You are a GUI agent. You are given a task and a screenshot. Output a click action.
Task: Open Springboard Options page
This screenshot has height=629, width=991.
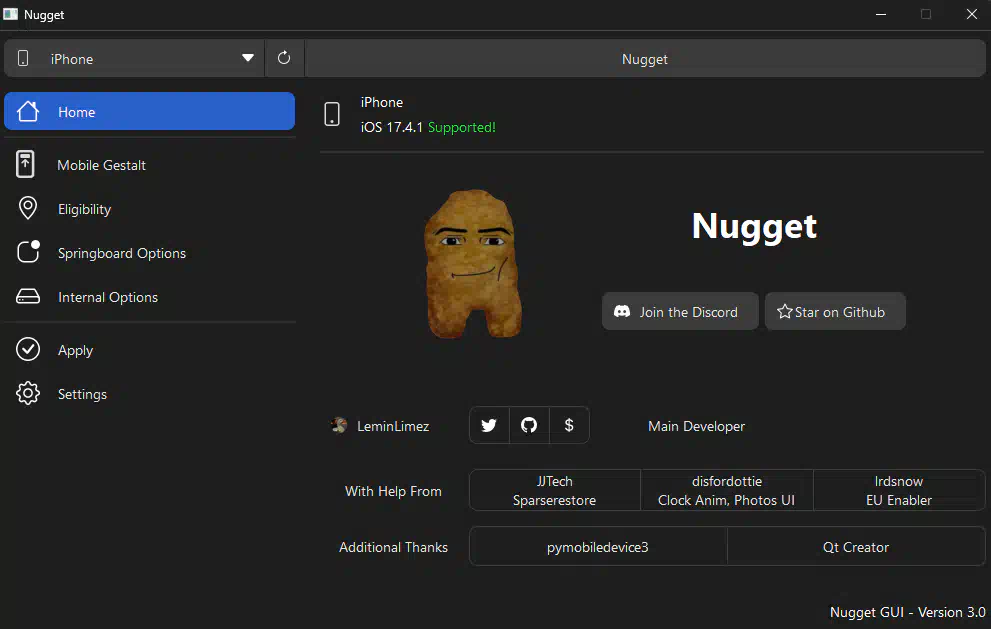click(x=149, y=253)
